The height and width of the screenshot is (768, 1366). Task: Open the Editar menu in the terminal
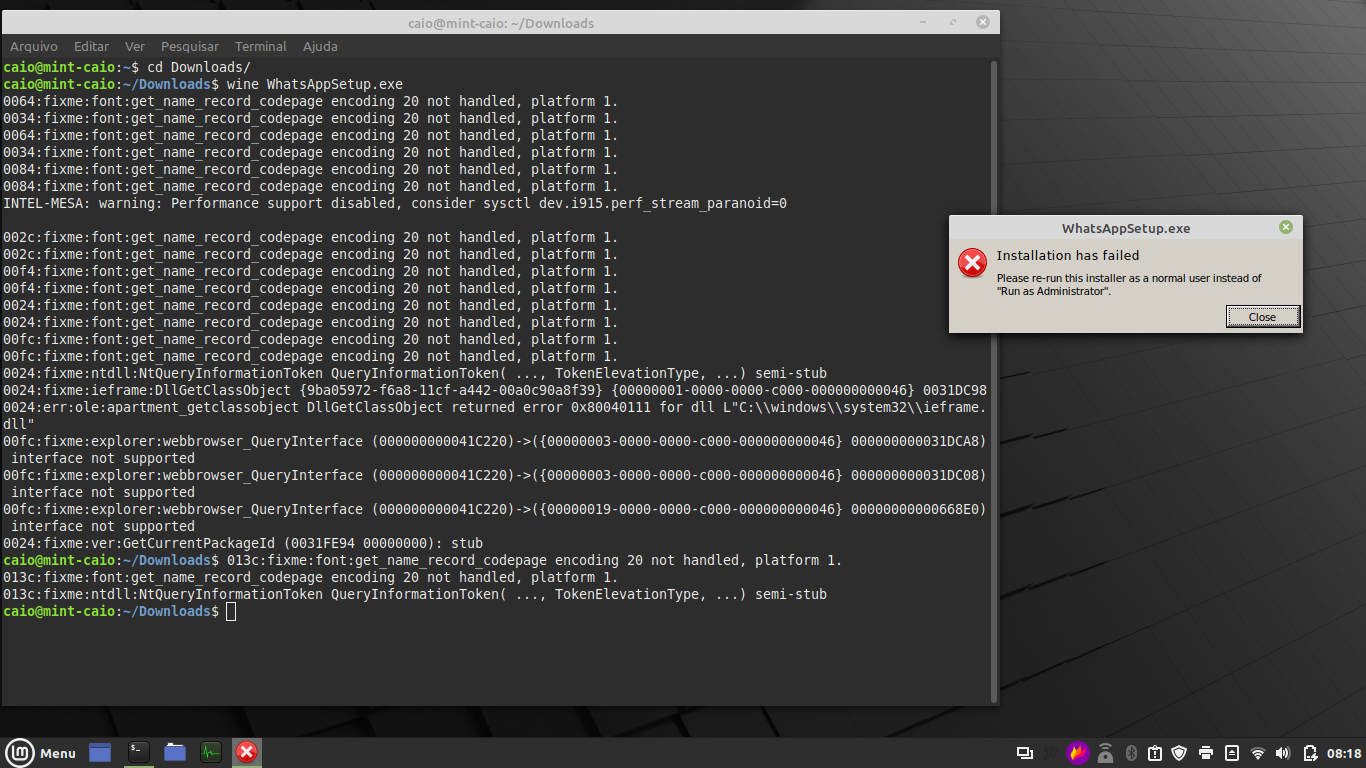91,46
